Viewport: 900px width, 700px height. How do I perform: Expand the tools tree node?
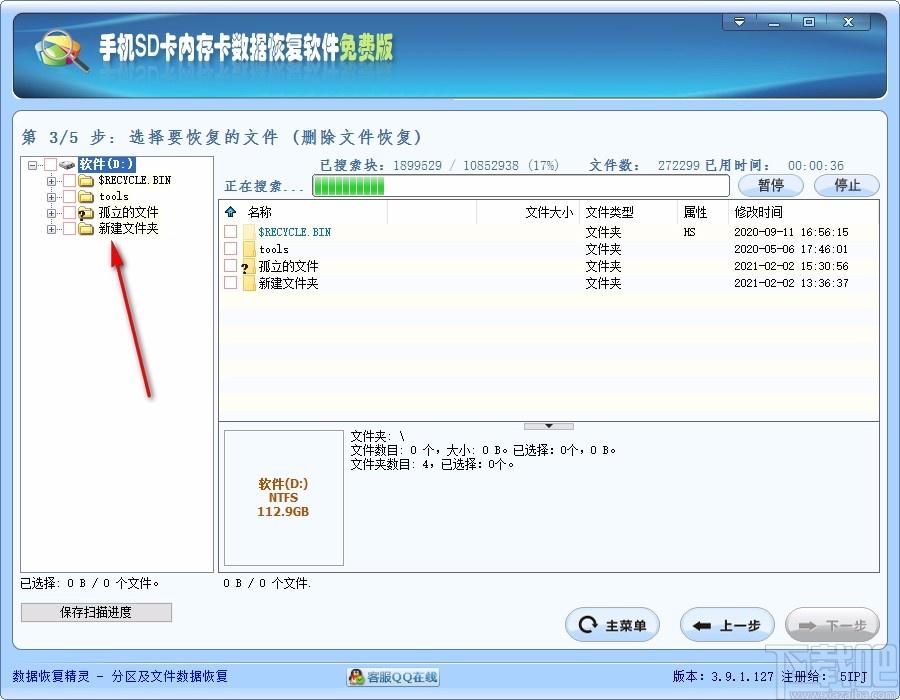click(x=51, y=197)
